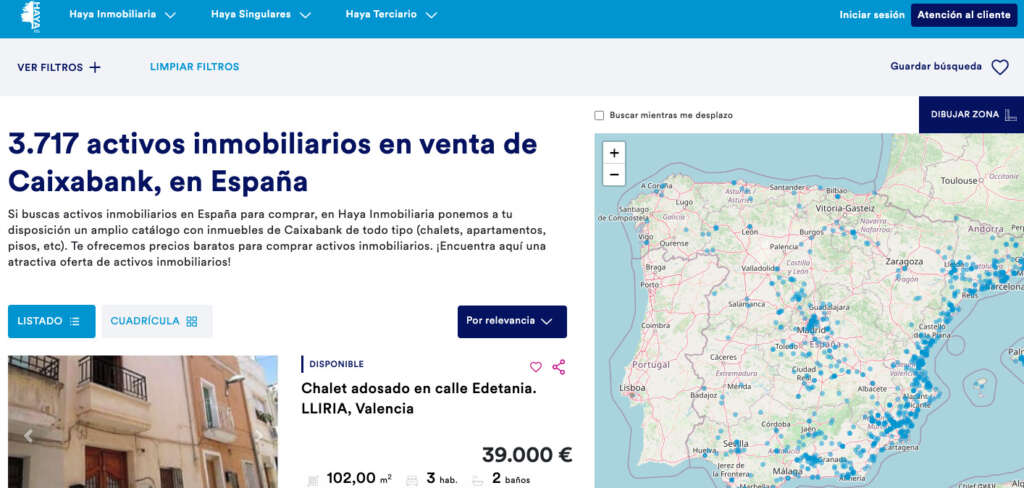Favorite the Edetania chalet listing heart

[x=536, y=367]
